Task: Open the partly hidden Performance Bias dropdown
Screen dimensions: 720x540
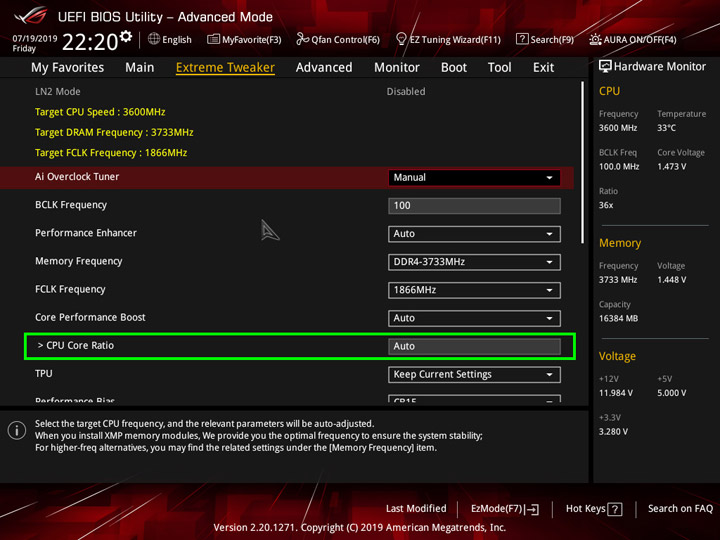Action: 474,399
